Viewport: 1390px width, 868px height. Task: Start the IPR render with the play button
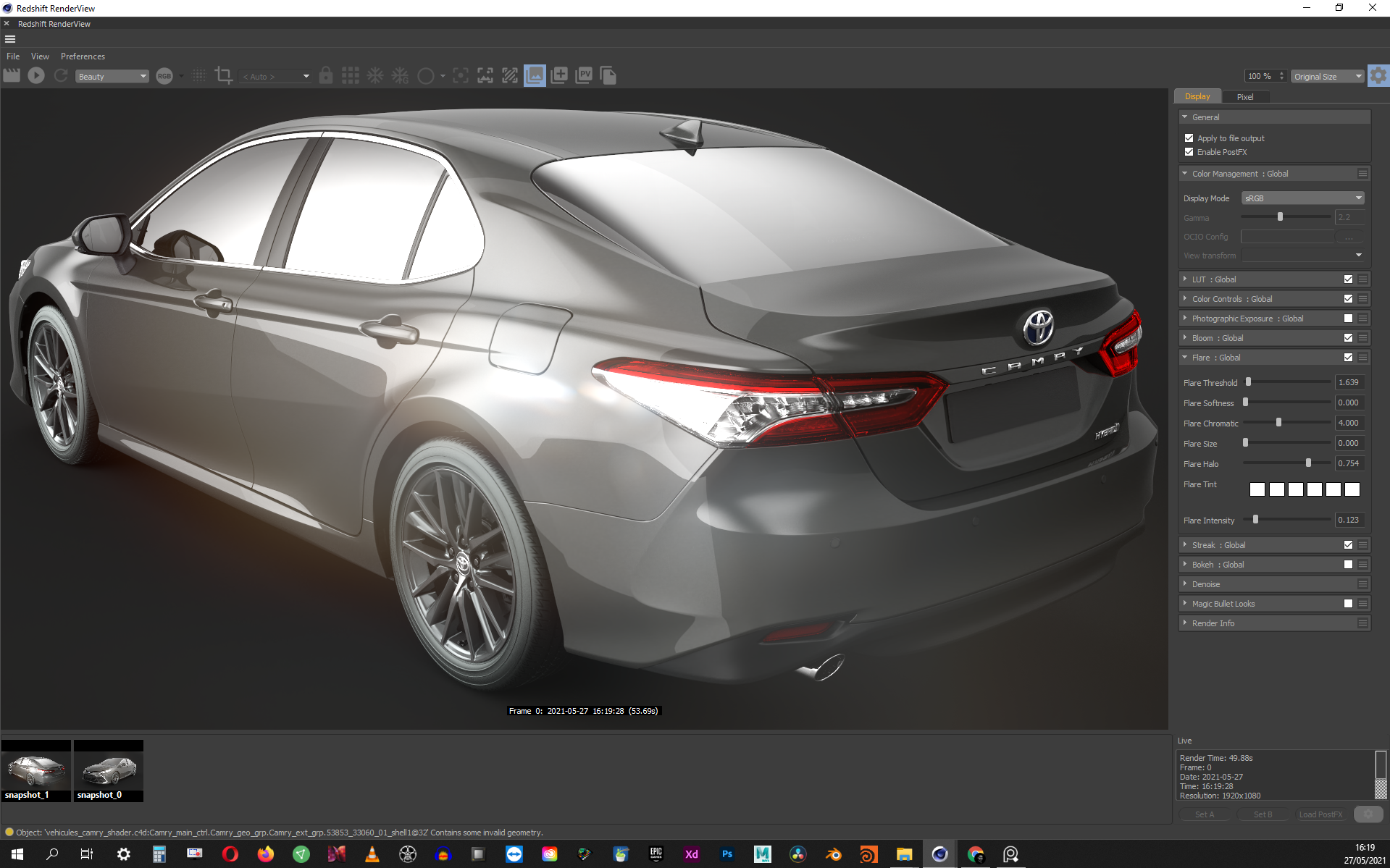pos(36,75)
